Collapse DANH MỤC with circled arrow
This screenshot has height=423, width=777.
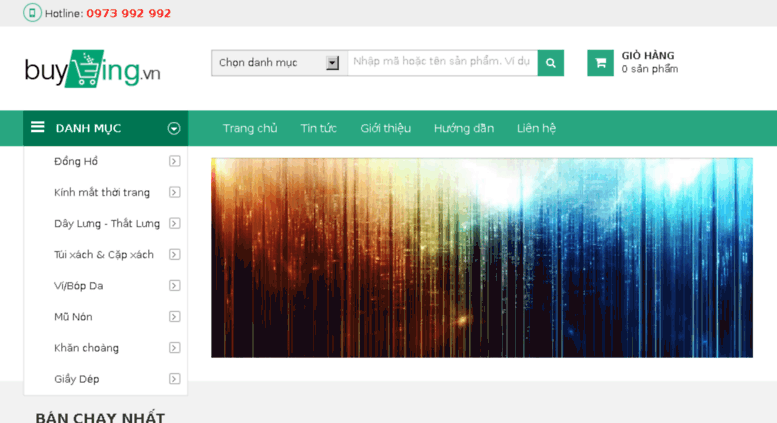(173, 128)
